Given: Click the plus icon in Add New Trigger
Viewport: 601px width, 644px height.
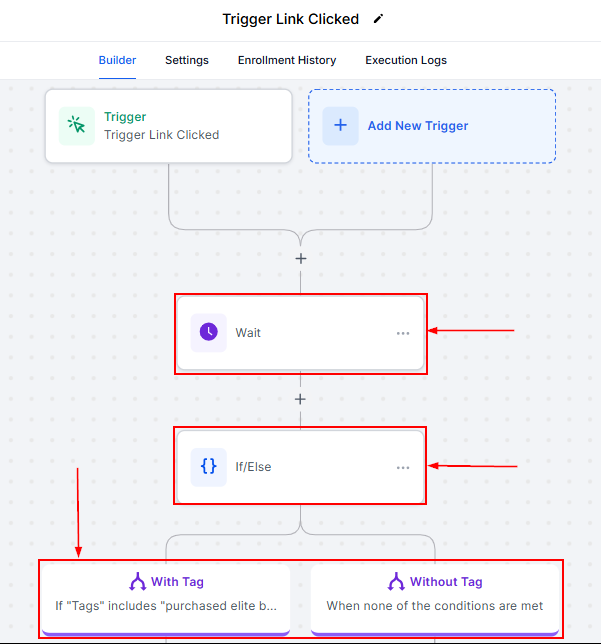Looking at the screenshot, I should pyautogui.click(x=340, y=126).
